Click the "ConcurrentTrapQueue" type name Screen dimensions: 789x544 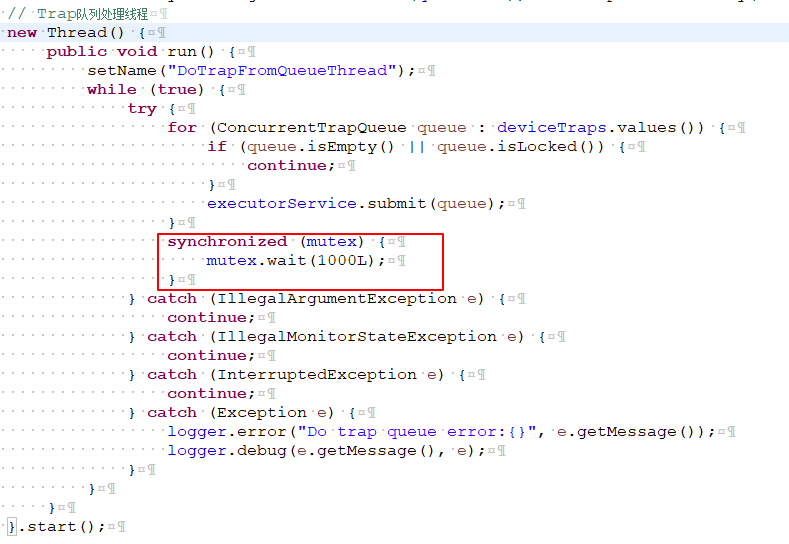311,128
